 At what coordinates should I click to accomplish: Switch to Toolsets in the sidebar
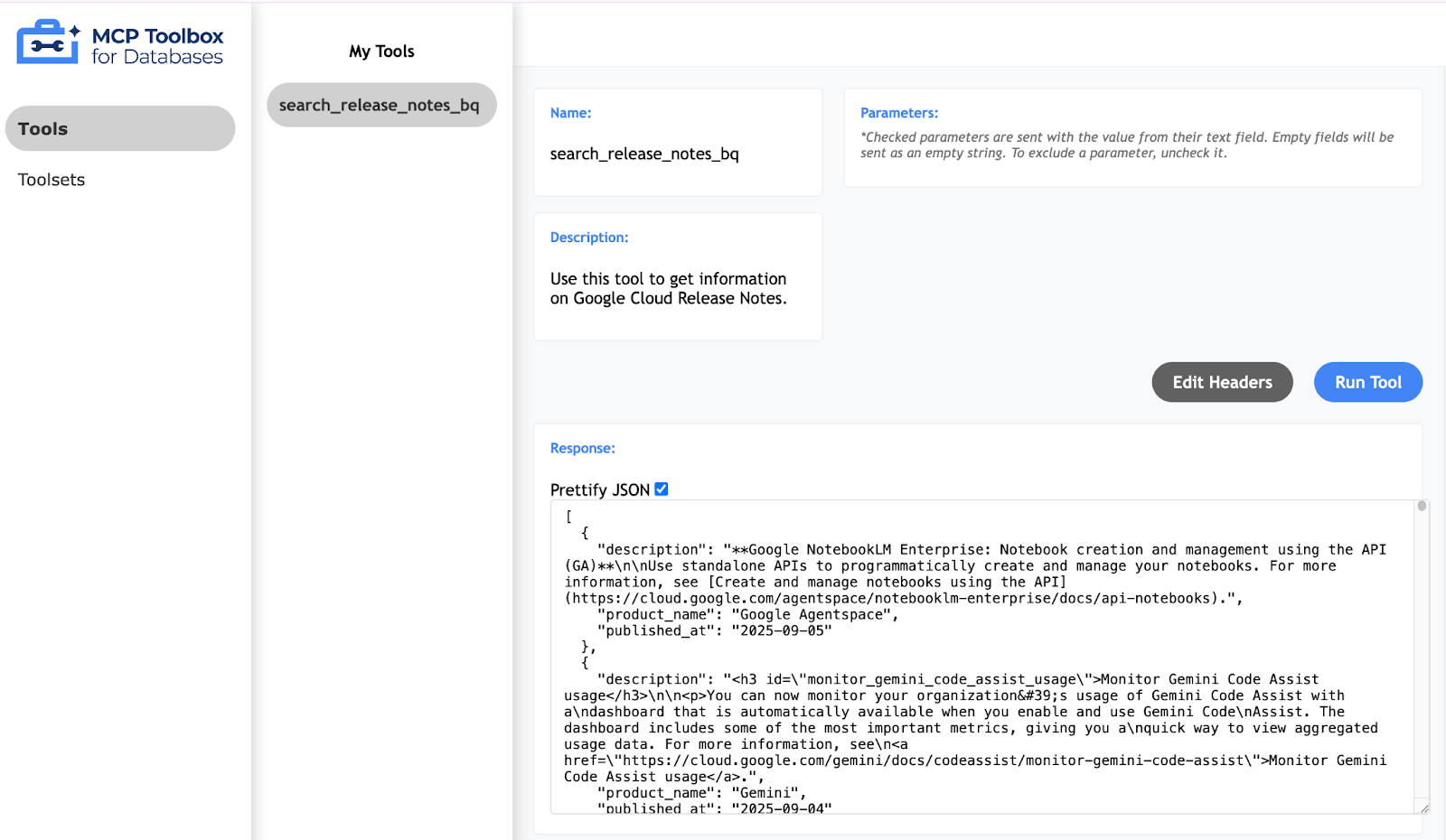pos(52,180)
